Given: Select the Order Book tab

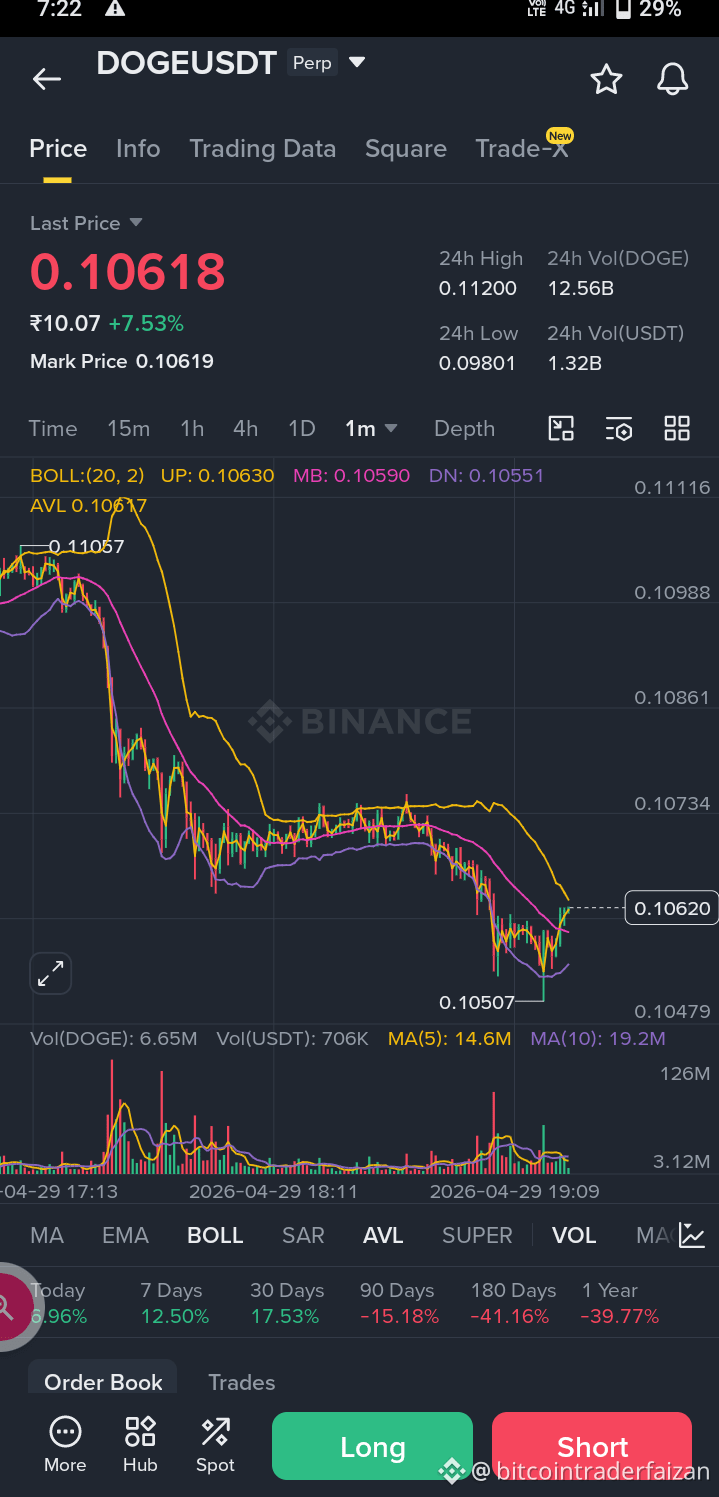Looking at the screenshot, I should [103, 1382].
